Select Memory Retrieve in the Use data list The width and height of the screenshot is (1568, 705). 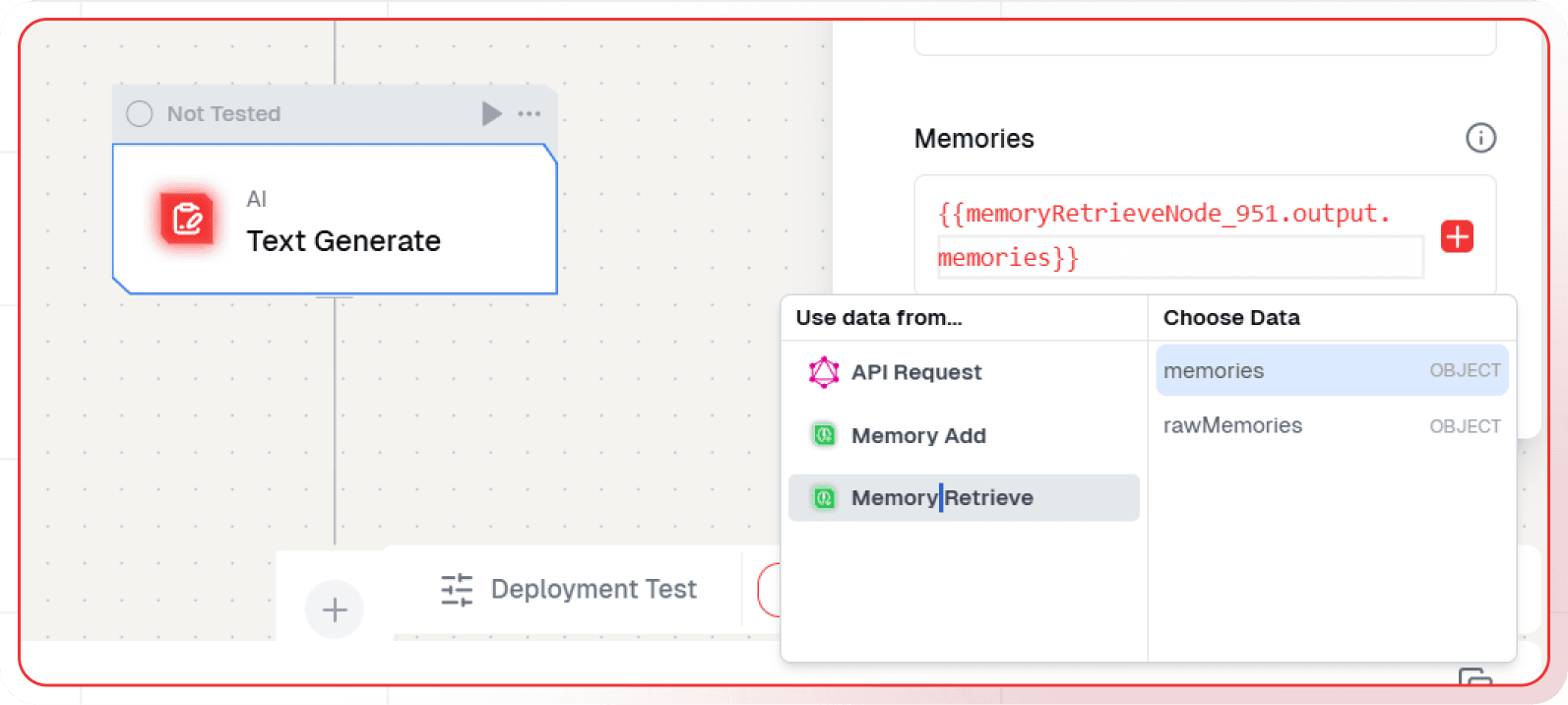click(941, 497)
